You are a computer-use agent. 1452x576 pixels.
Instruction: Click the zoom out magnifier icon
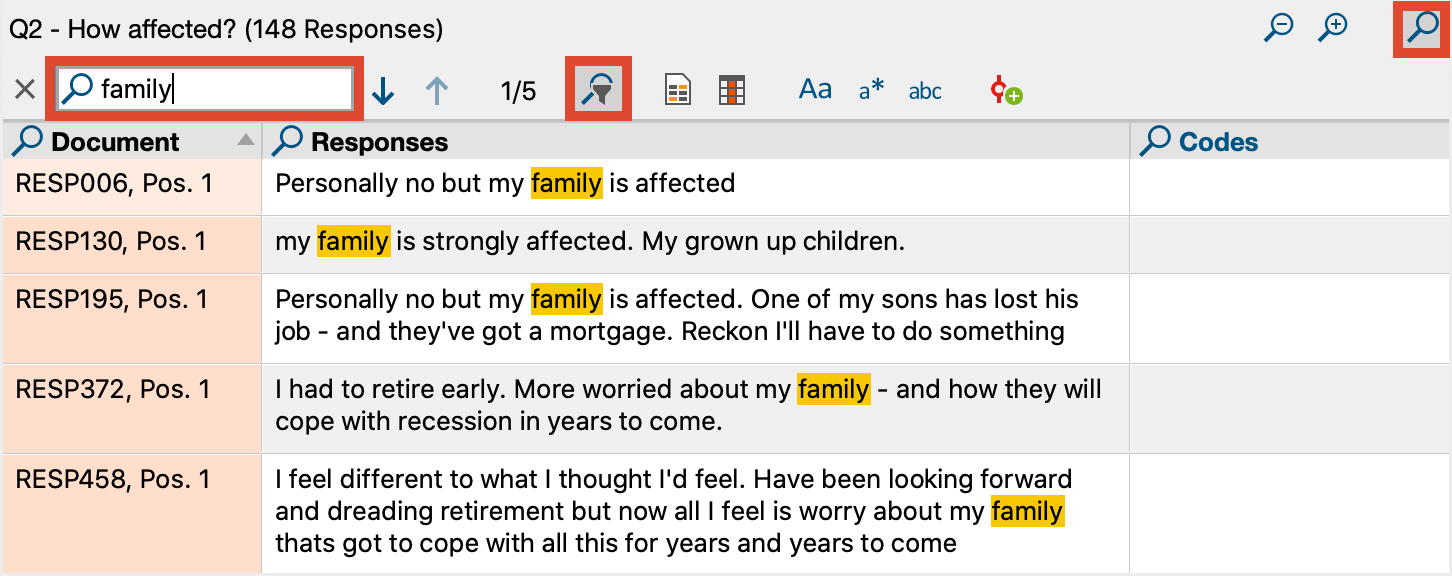point(1279,27)
